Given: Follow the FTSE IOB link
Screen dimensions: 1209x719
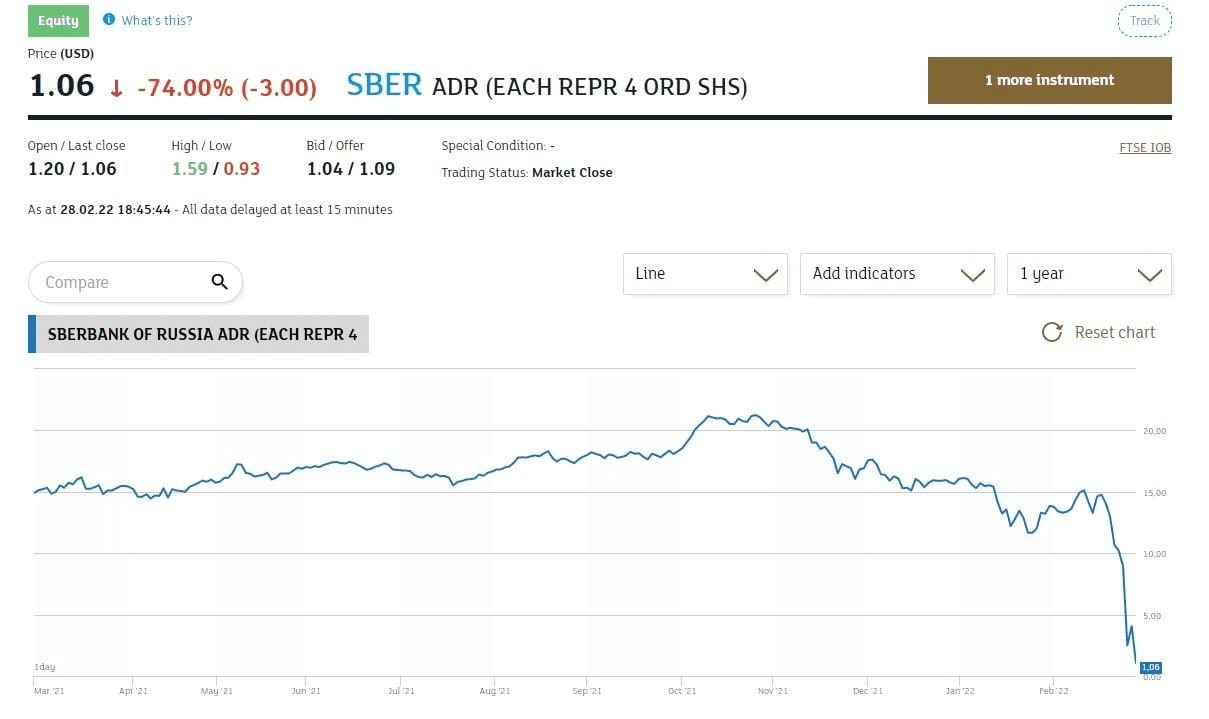Looking at the screenshot, I should [x=1145, y=148].
